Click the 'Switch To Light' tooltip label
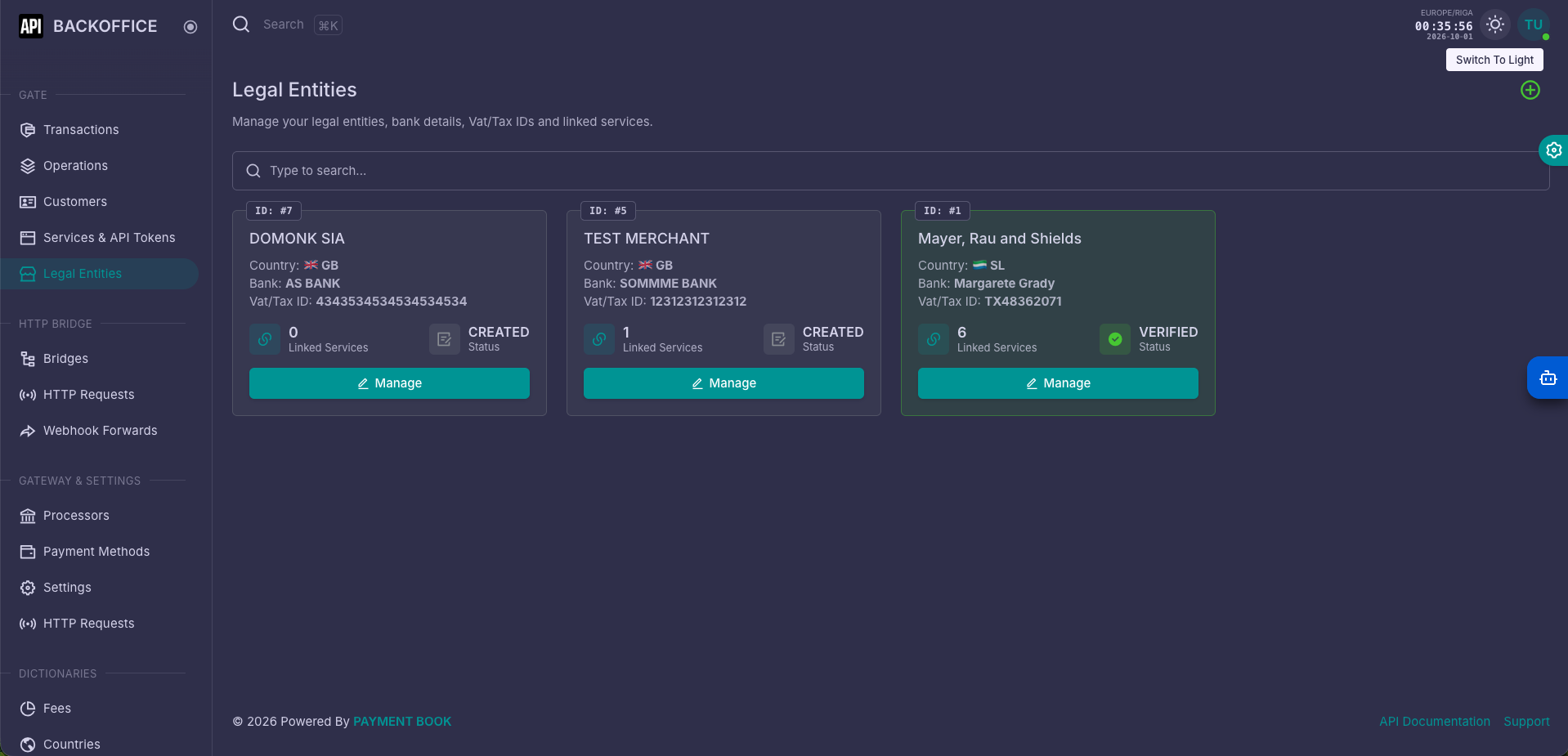Image resolution: width=1568 pixels, height=756 pixels. [1494, 60]
